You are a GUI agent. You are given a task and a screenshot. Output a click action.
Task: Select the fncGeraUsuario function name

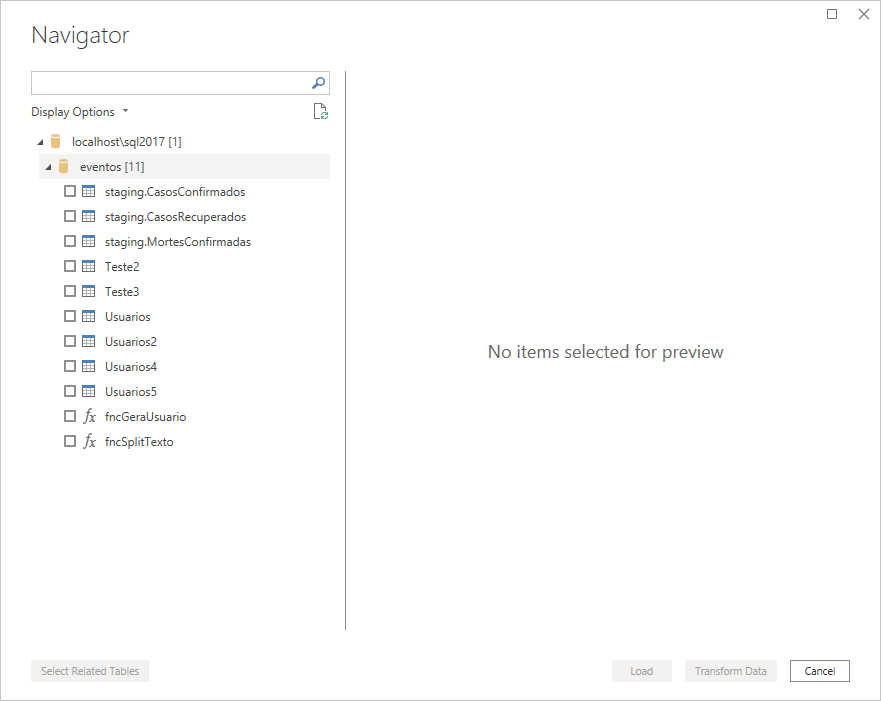point(146,417)
